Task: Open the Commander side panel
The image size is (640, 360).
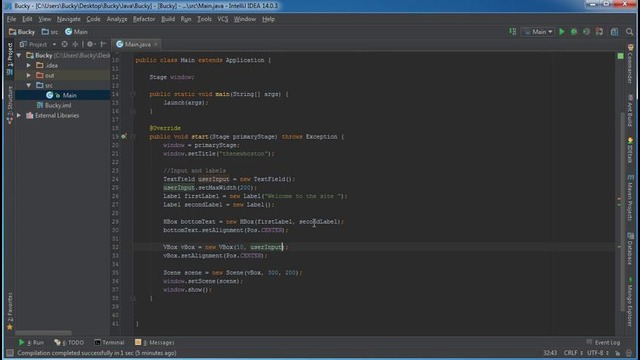Action: 630,63
